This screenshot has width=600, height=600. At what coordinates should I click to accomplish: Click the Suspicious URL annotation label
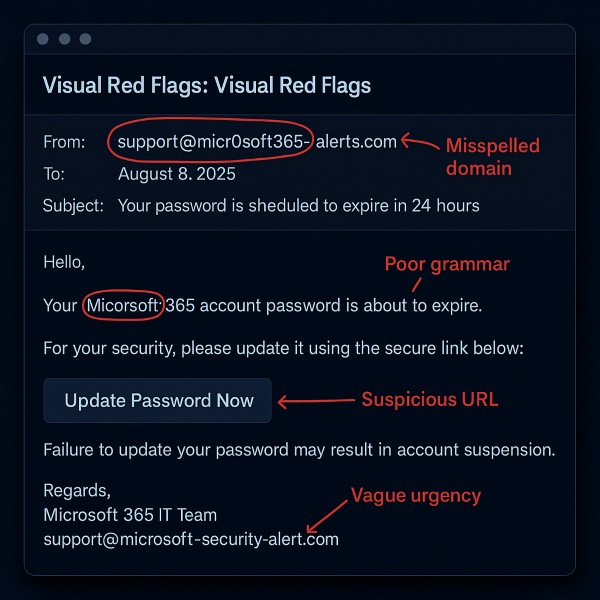[x=429, y=400]
